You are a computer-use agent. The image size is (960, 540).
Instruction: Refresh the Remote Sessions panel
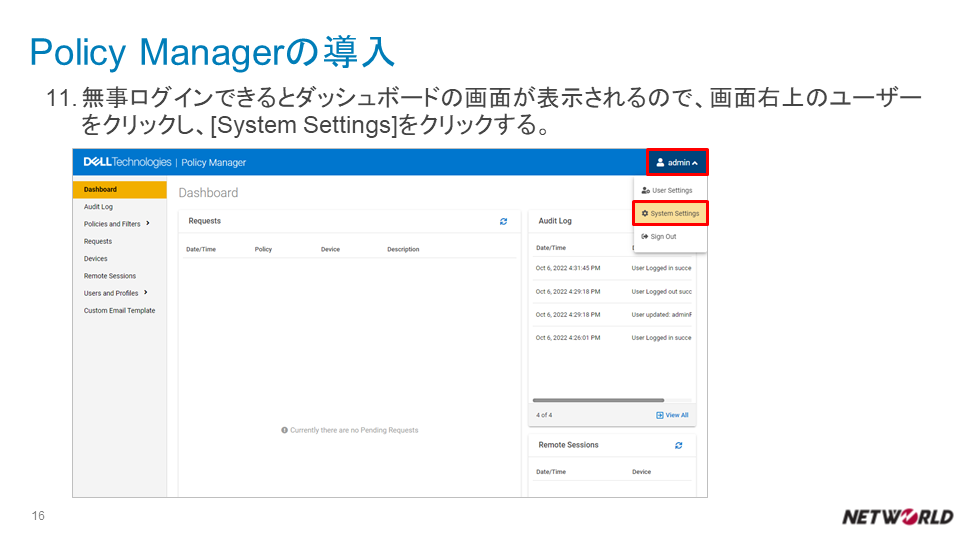click(678, 446)
